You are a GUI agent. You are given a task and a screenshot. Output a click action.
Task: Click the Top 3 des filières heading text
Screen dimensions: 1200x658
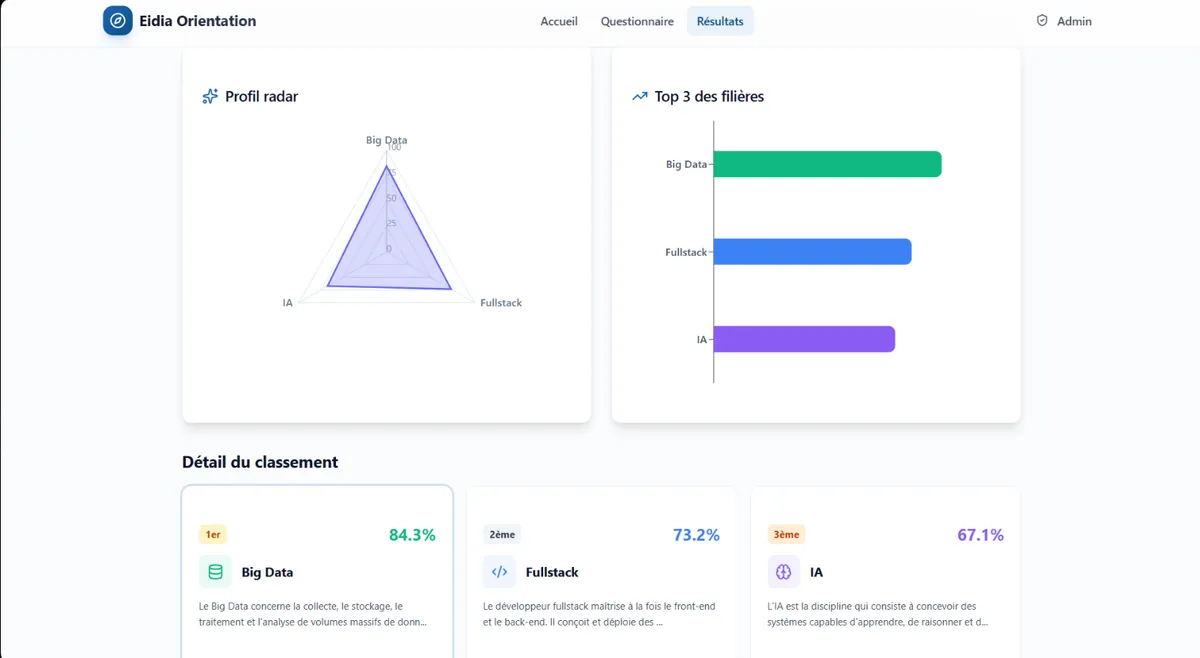[x=709, y=97]
